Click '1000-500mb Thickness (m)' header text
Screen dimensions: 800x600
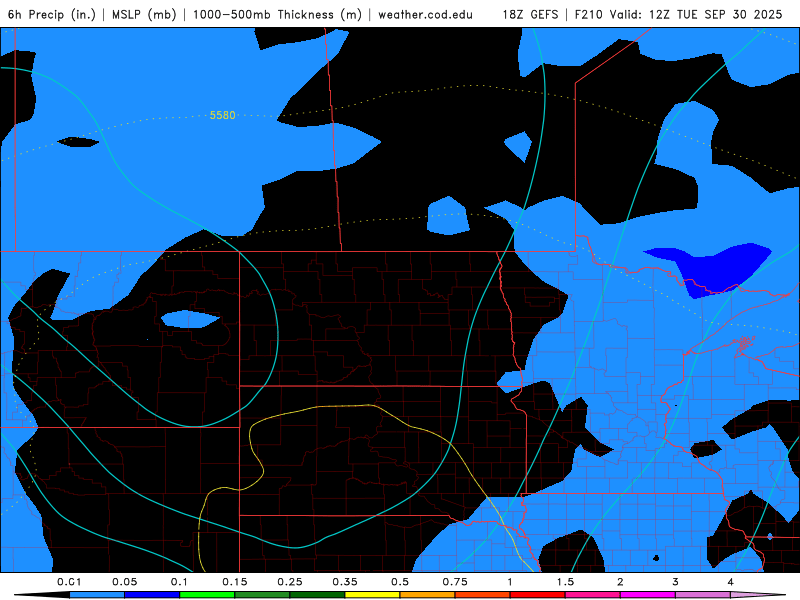[278, 14]
